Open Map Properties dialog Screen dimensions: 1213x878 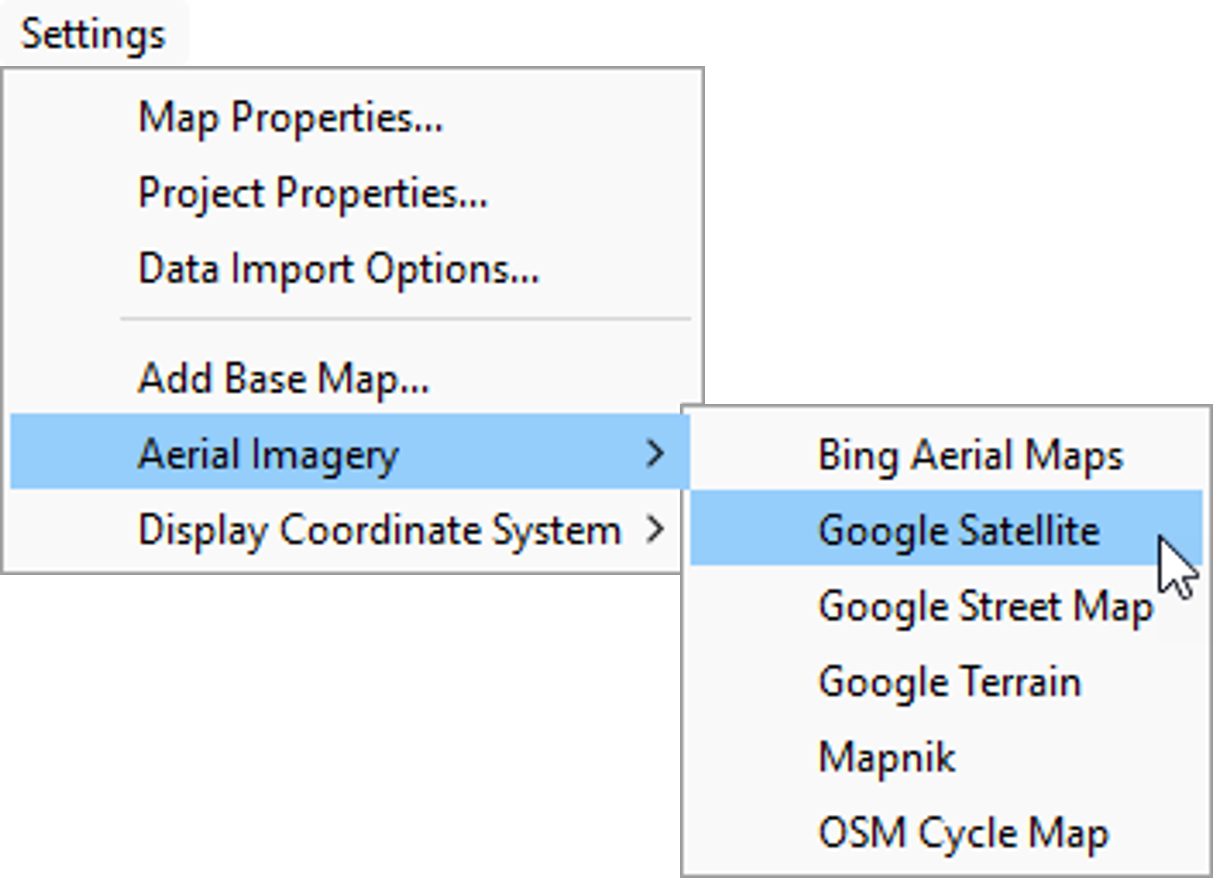pos(290,118)
